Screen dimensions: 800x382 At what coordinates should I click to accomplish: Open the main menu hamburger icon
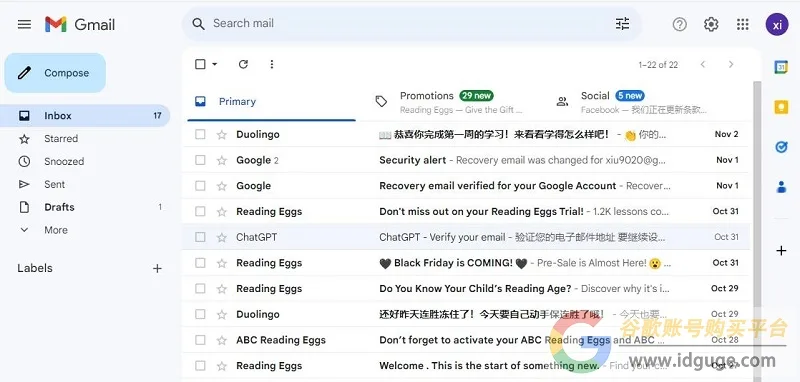24,24
